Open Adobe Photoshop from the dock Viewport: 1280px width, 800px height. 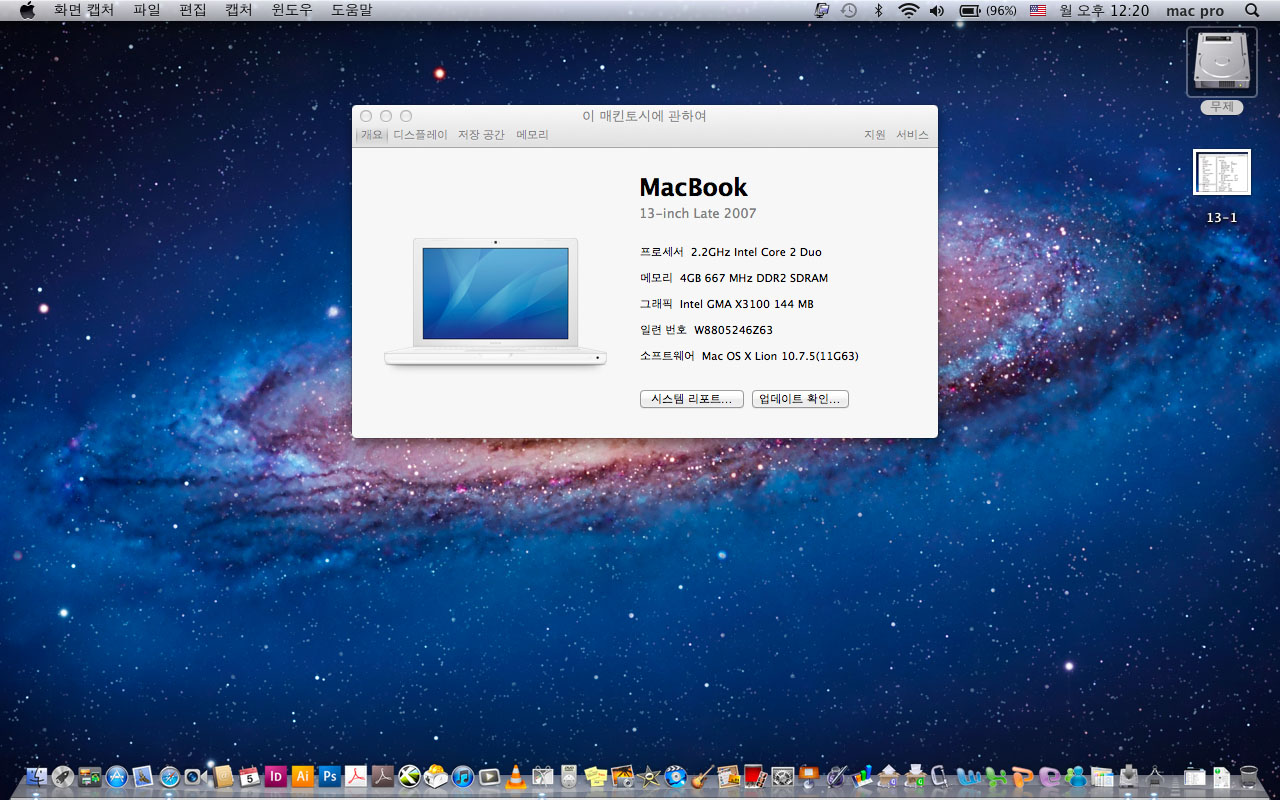click(329, 776)
